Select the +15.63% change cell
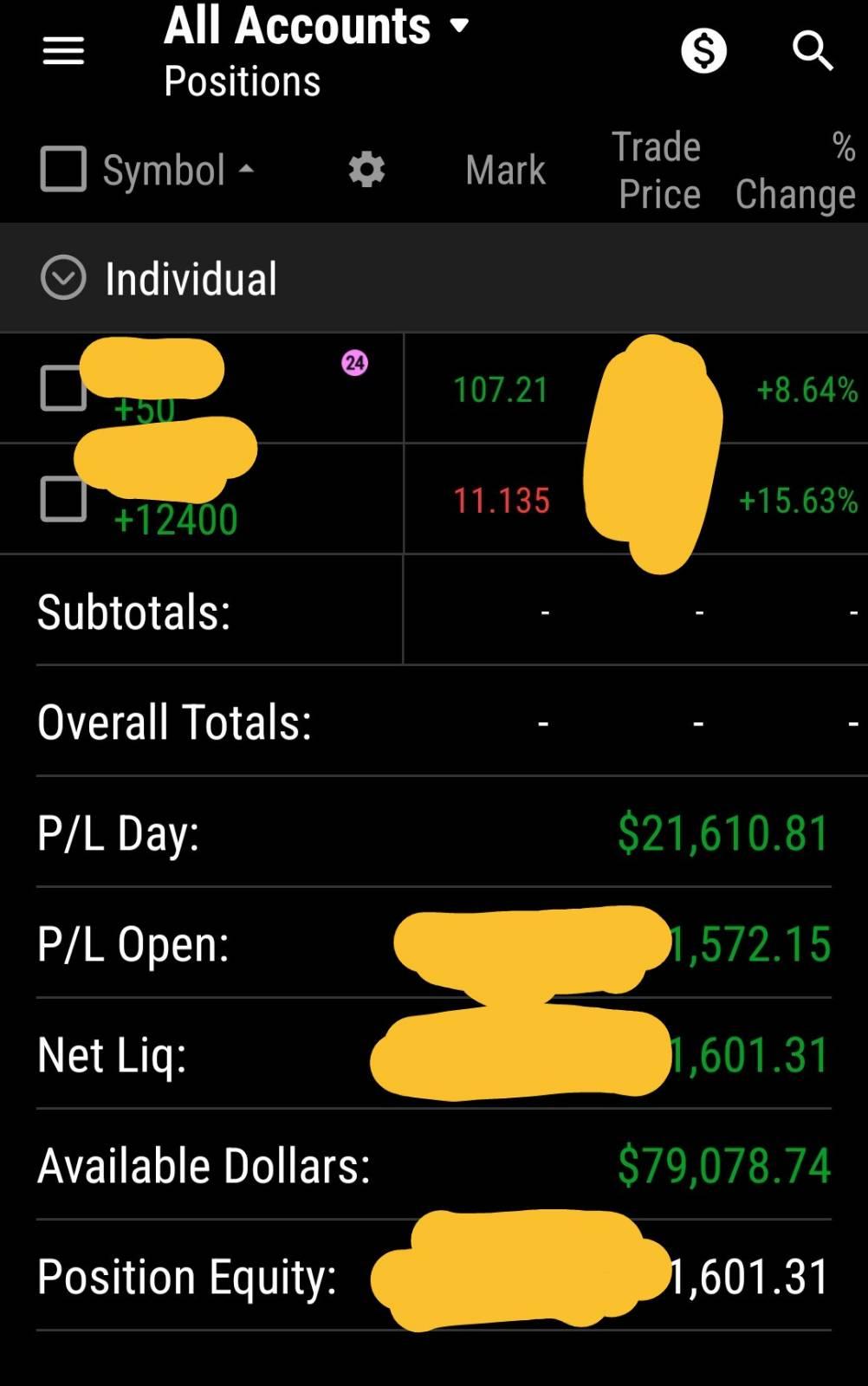Image resolution: width=868 pixels, height=1386 pixels. [x=797, y=501]
